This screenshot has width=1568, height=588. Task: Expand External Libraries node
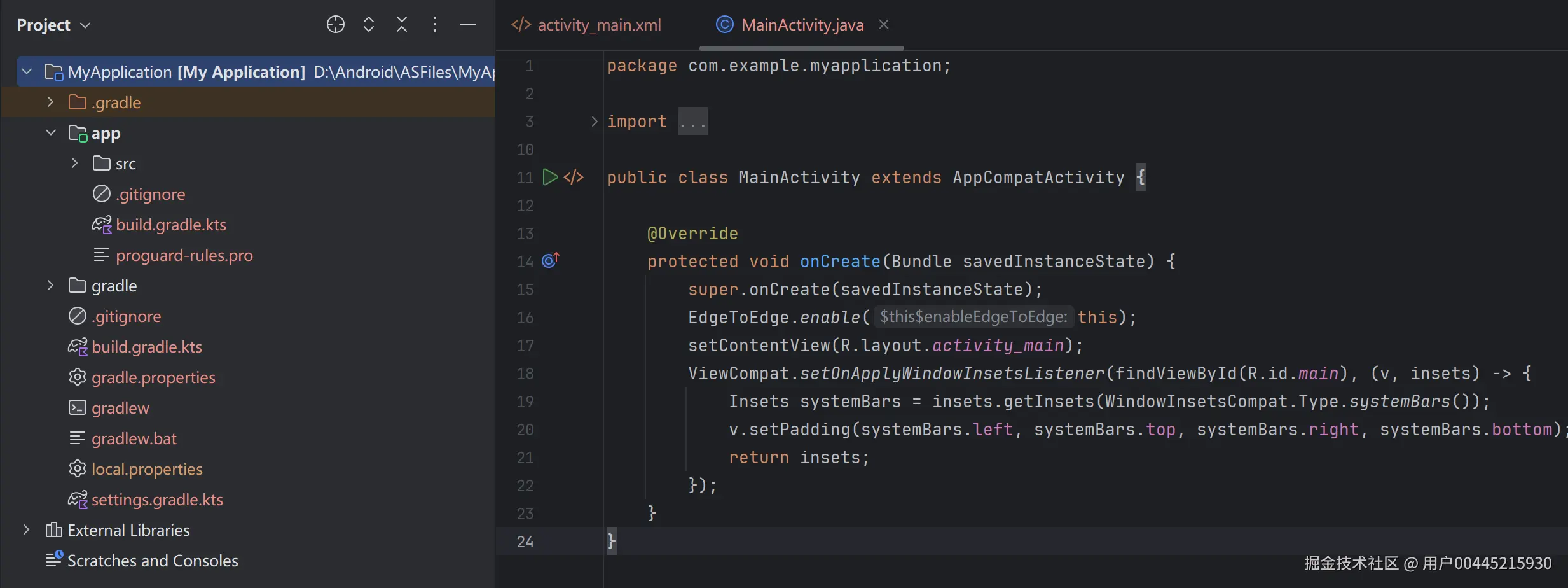pos(27,529)
